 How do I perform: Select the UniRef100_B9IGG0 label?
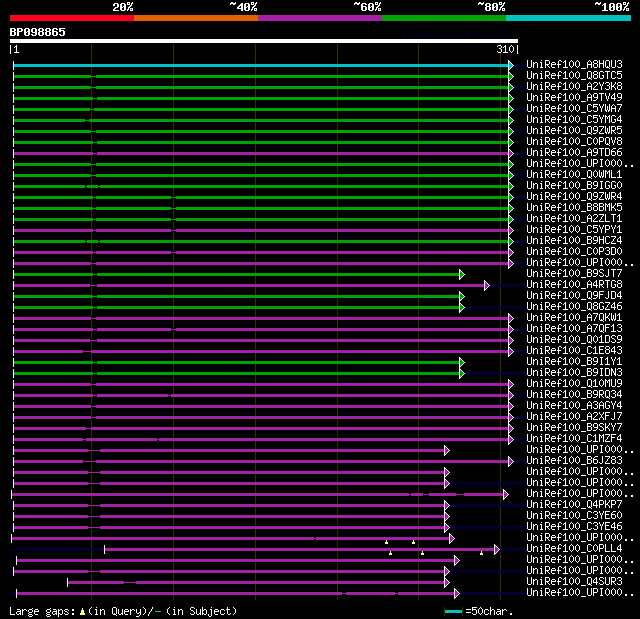[574, 186]
